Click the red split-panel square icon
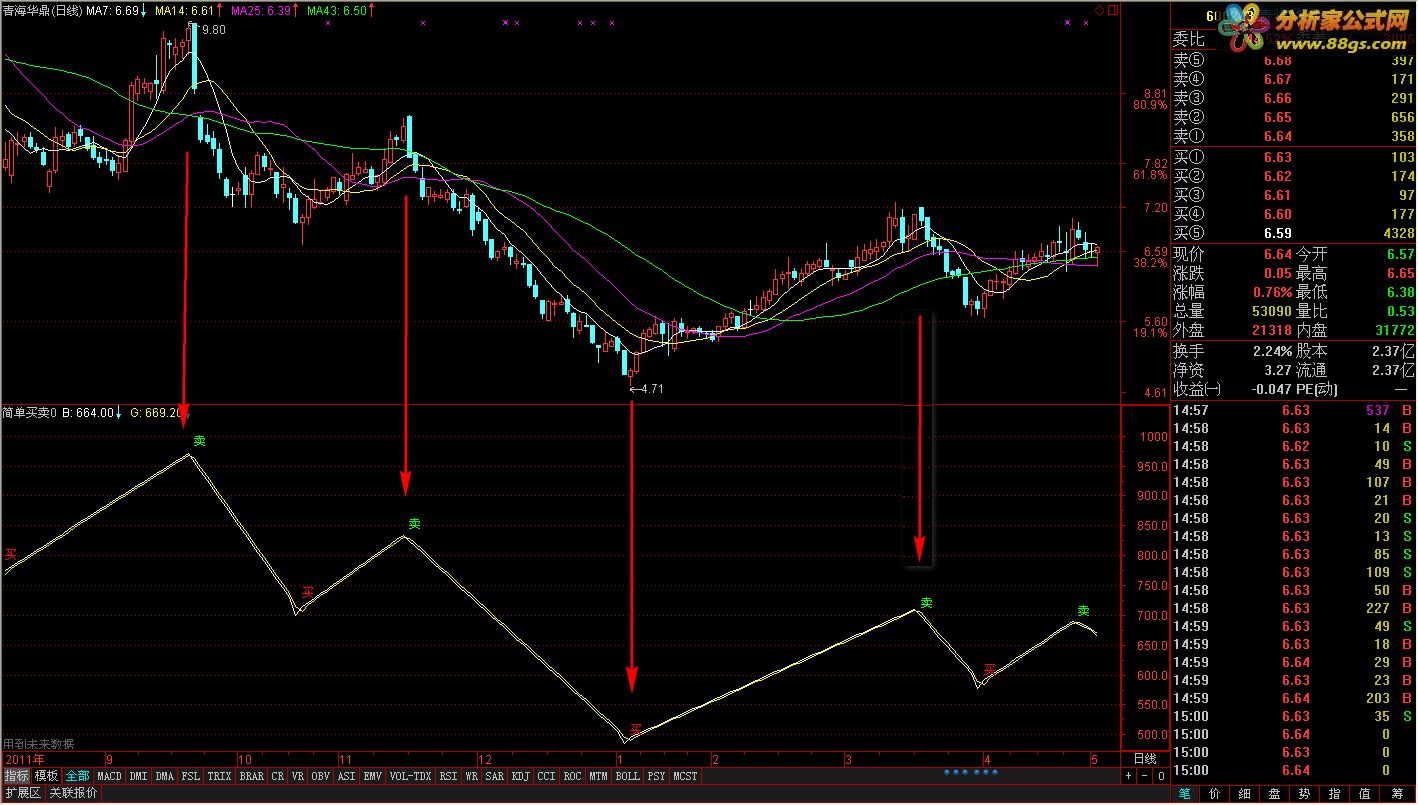This screenshot has height=805, width=1418. tap(1111, 10)
